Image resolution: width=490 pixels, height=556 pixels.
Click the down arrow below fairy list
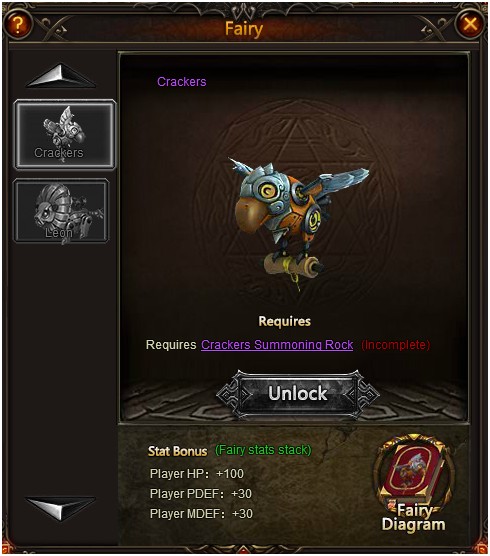61,508
